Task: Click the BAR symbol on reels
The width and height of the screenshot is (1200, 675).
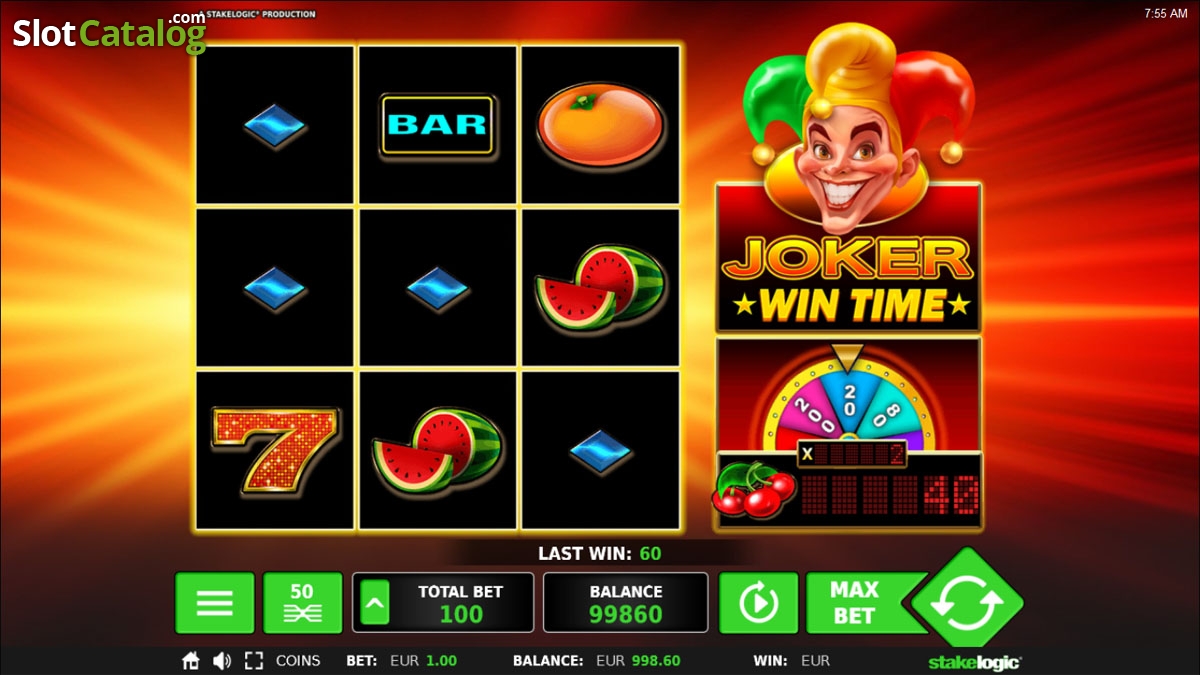Action: tap(437, 124)
